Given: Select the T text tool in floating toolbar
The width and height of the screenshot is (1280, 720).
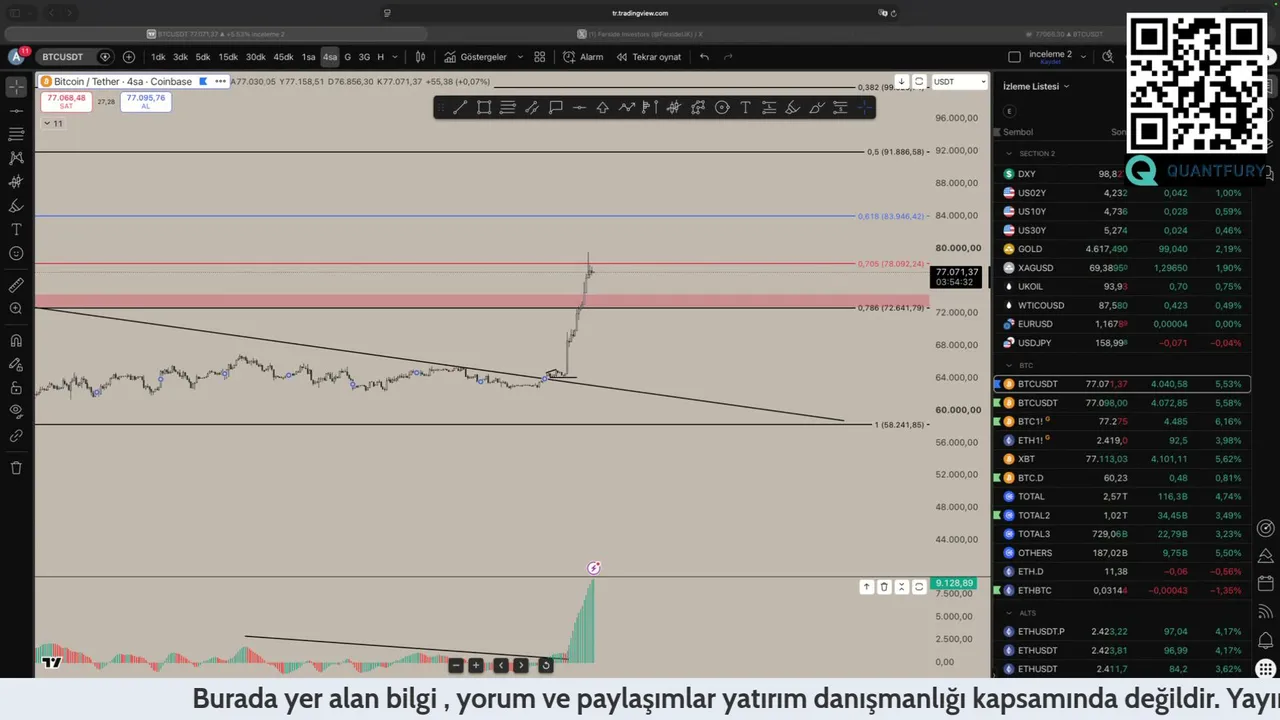Looking at the screenshot, I should tap(745, 108).
